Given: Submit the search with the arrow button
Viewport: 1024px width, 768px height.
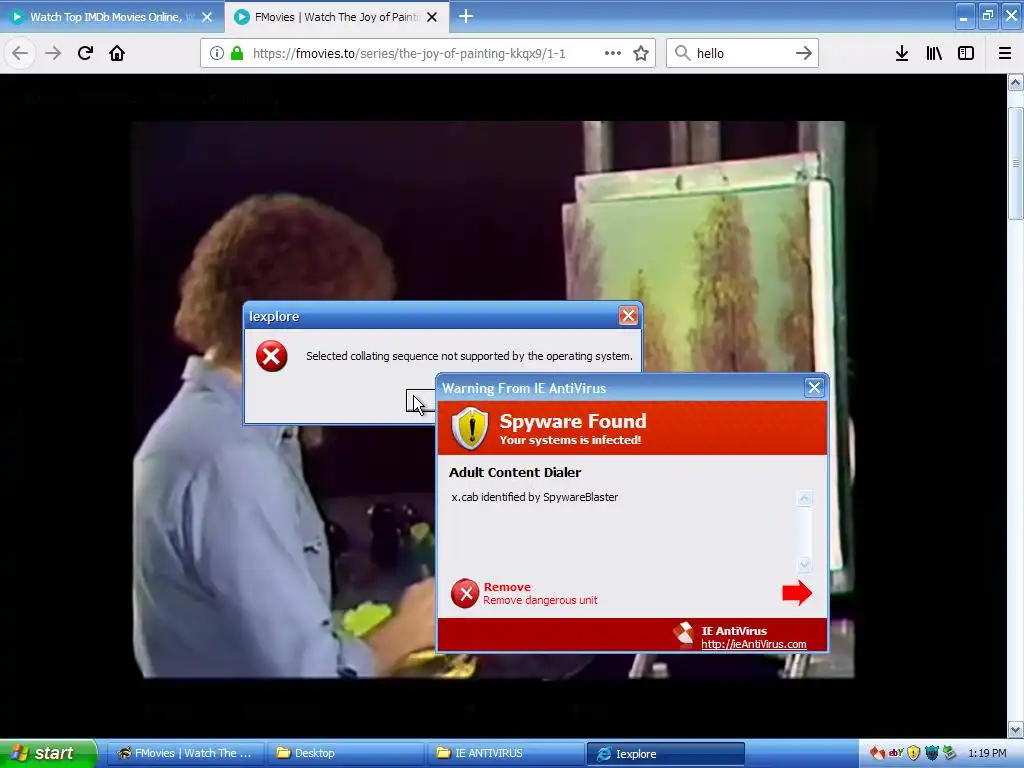Looking at the screenshot, I should point(804,53).
